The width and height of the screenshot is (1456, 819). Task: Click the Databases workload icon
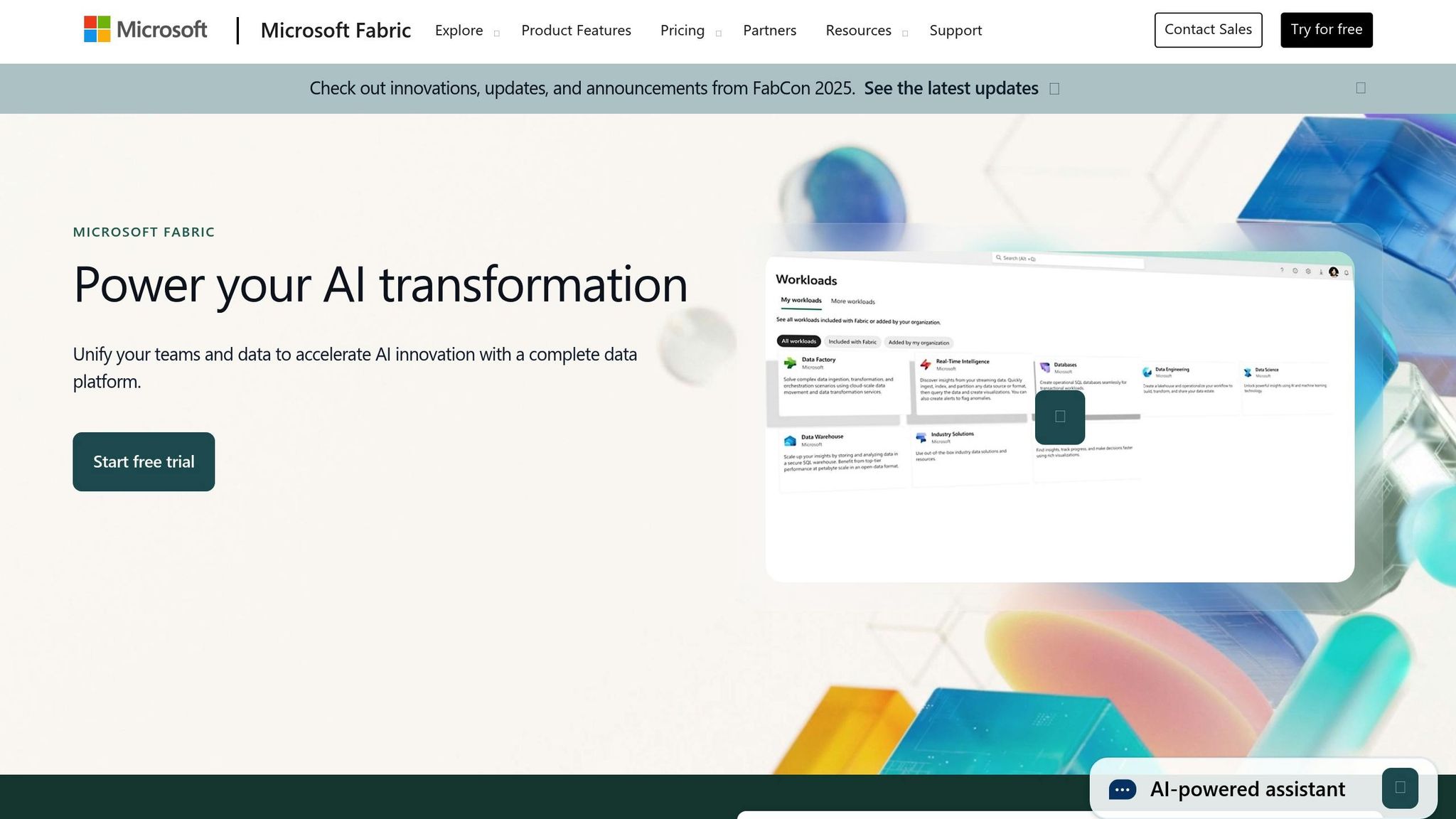[1045, 368]
